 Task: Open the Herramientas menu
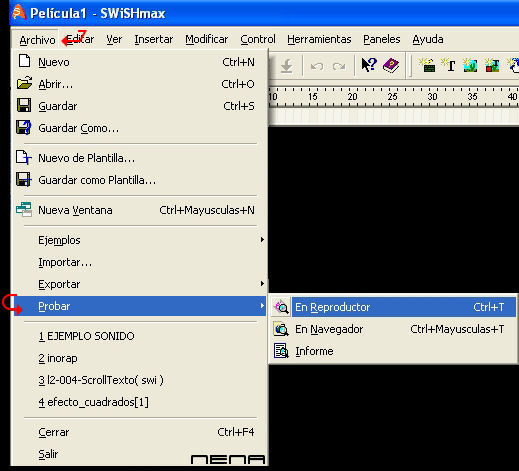coord(319,39)
